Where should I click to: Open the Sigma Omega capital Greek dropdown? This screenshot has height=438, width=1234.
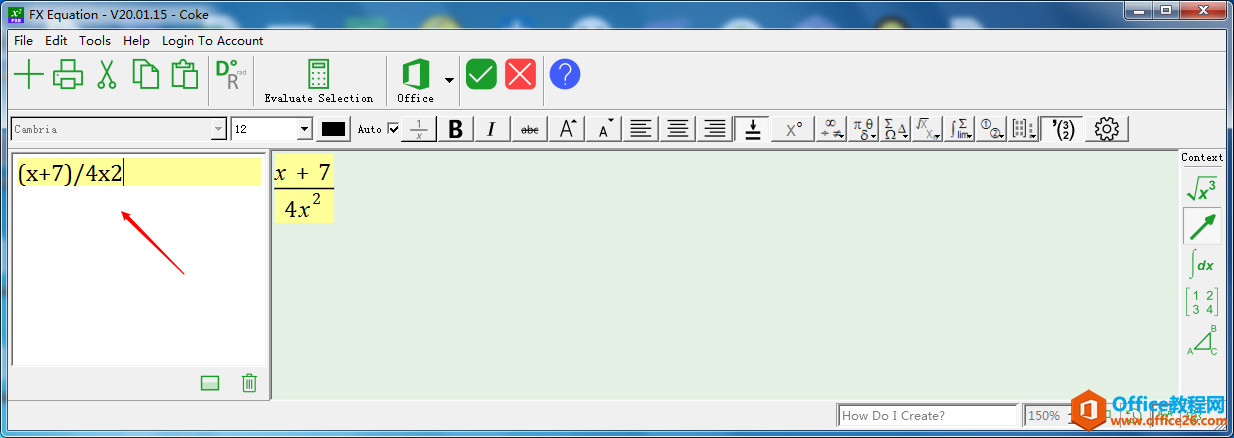coord(896,129)
